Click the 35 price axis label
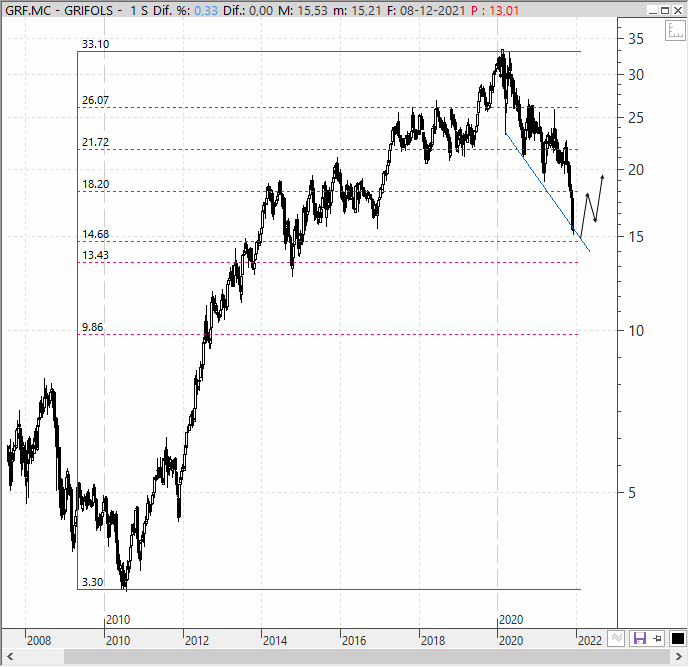689x667 pixels. 636,39
